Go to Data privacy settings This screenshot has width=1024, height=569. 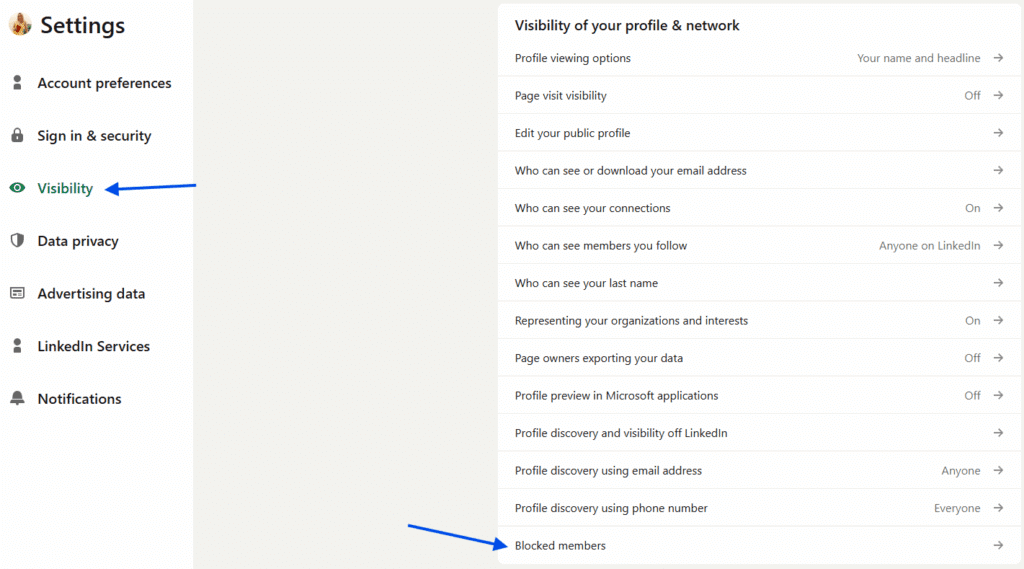(78, 241)
